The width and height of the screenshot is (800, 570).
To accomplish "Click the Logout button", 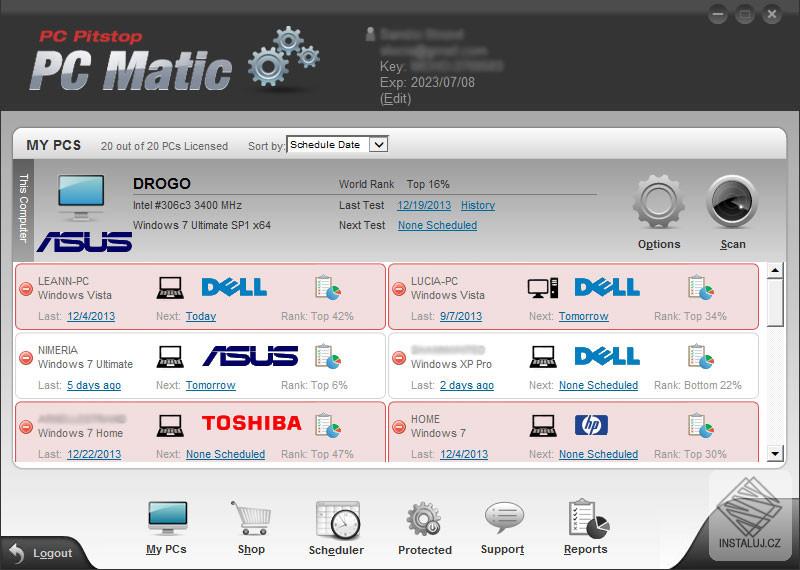I will pos(41,553).
